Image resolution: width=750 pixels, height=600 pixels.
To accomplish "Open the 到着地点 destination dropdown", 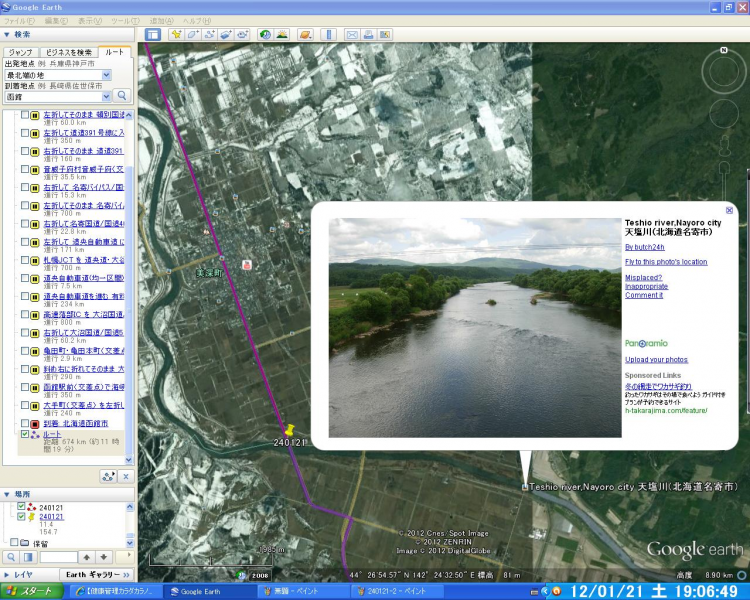I will (106, 97).
